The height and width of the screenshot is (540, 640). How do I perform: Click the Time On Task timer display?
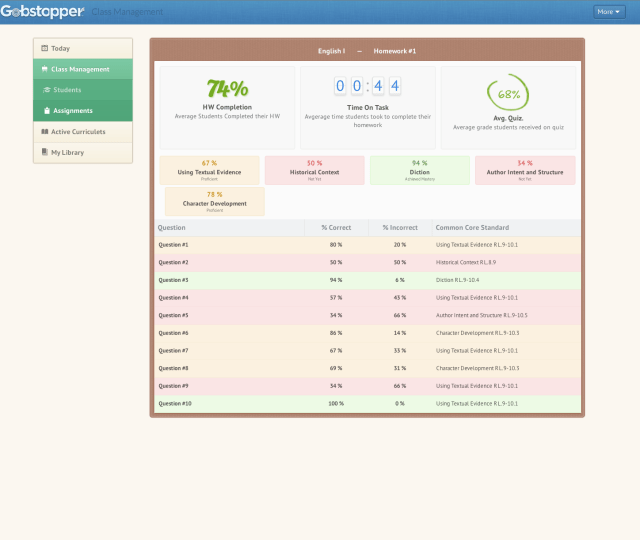point(367,86)
